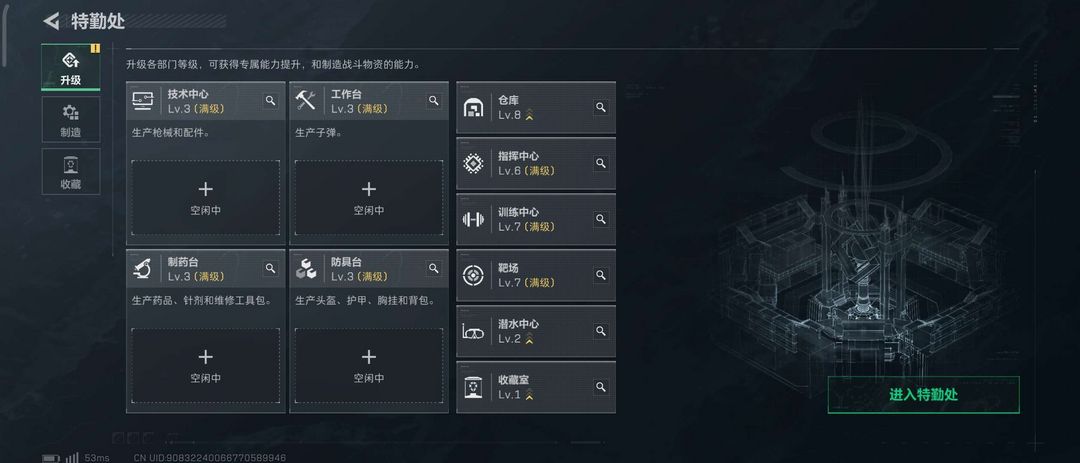Click the back arrow next to 特勤处
1080x463 pixels.
pos(52,21)
